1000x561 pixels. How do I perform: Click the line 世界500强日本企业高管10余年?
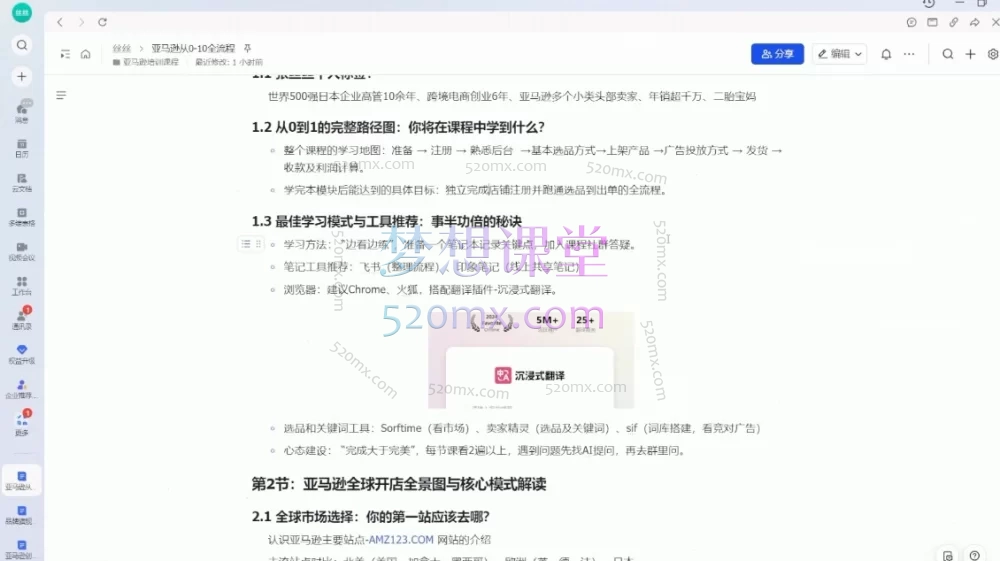point(511,97)
